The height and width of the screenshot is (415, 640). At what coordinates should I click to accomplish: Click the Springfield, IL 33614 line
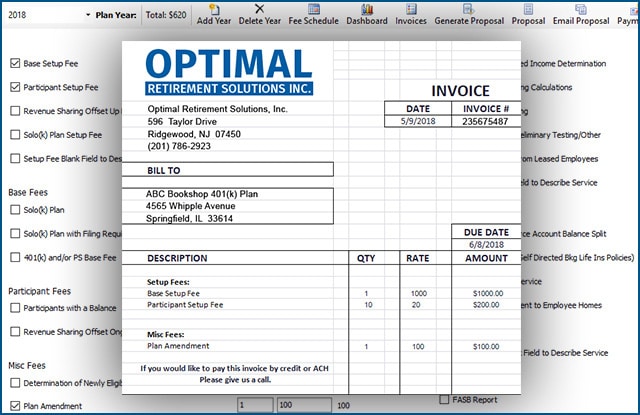189,219
